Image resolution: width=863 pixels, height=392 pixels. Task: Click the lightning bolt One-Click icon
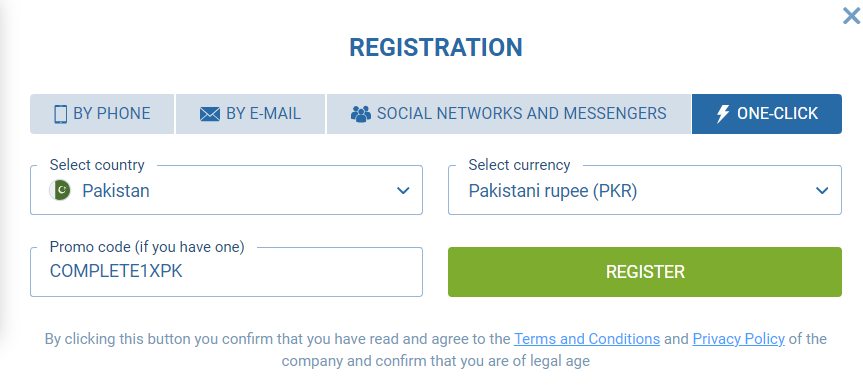point(723,114)
